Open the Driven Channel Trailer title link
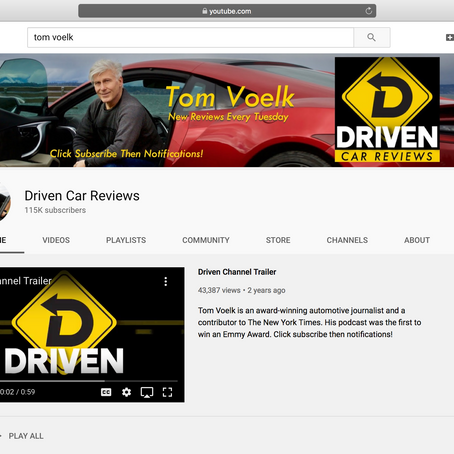 click(237, 272)
